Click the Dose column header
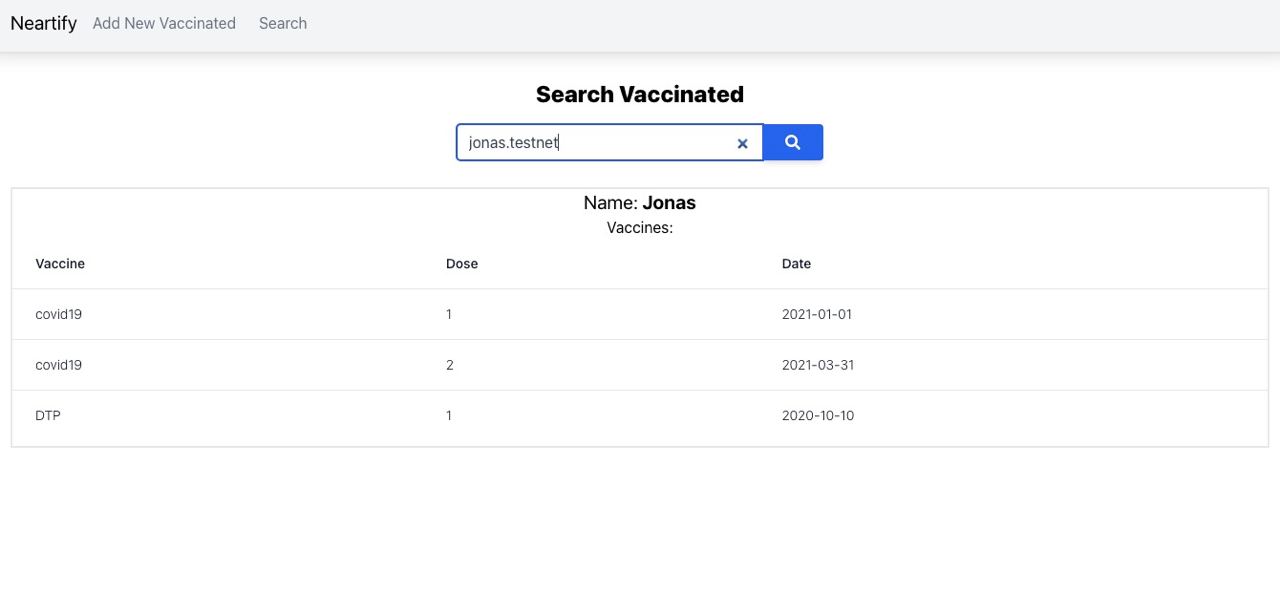1280x593 pixels. [x=462, y=264]
